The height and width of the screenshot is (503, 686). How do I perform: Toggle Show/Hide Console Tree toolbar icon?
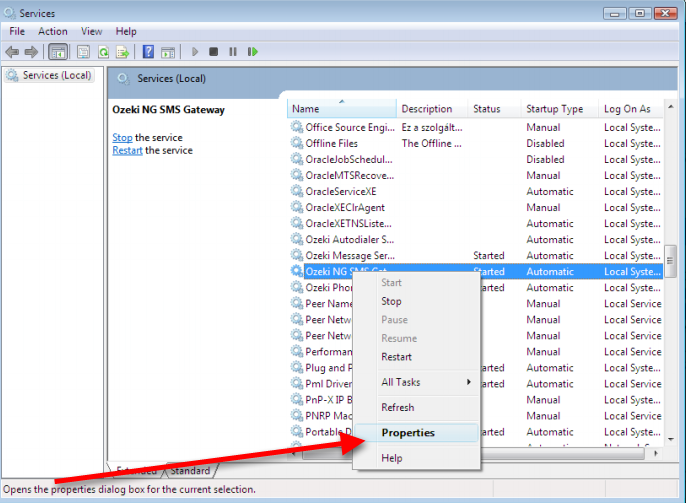click(58, 52)
